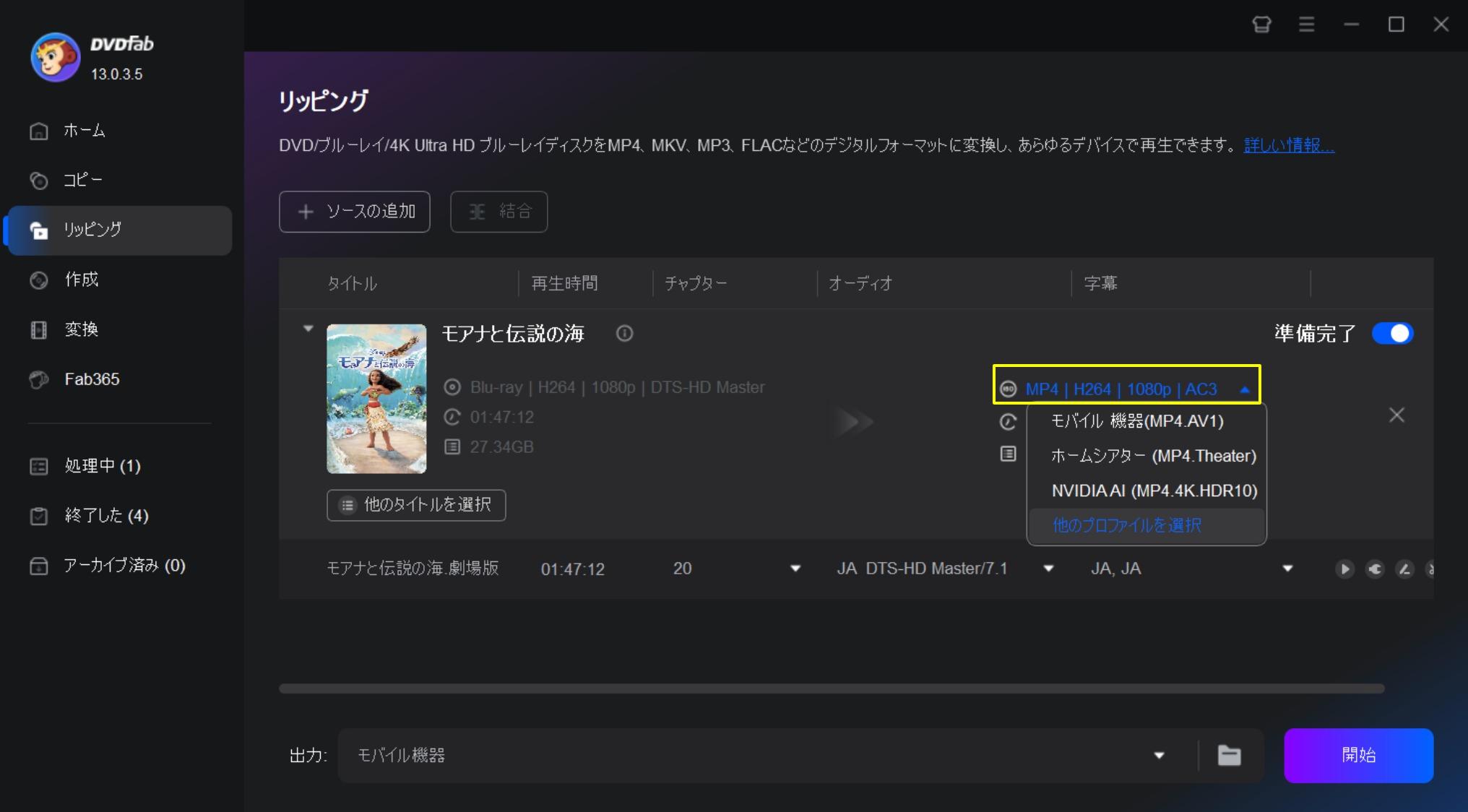Click the output duration clock icon

click(1008, 422)
